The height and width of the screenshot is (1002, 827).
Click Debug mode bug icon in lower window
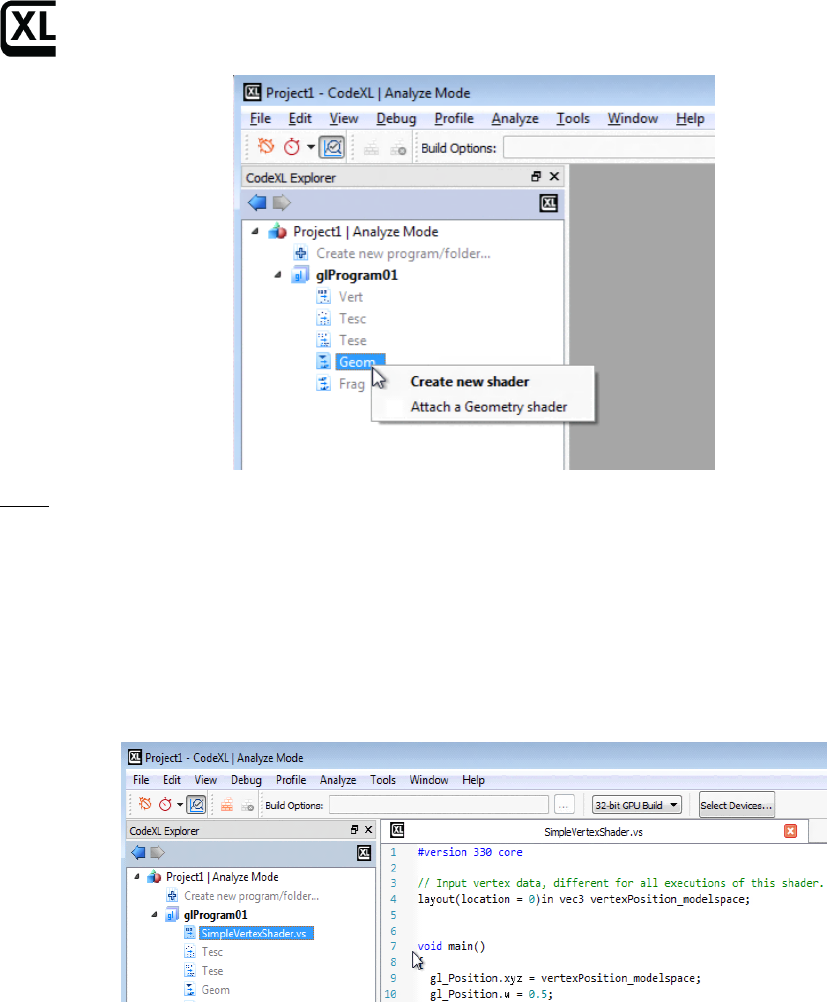tap(145, 805)
